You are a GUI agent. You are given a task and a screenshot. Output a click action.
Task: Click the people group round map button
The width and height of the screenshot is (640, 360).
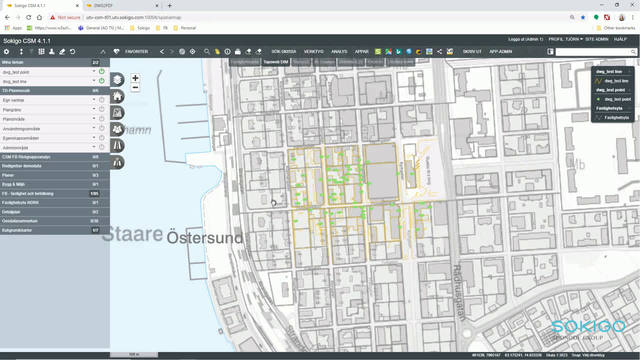[117, 129]
